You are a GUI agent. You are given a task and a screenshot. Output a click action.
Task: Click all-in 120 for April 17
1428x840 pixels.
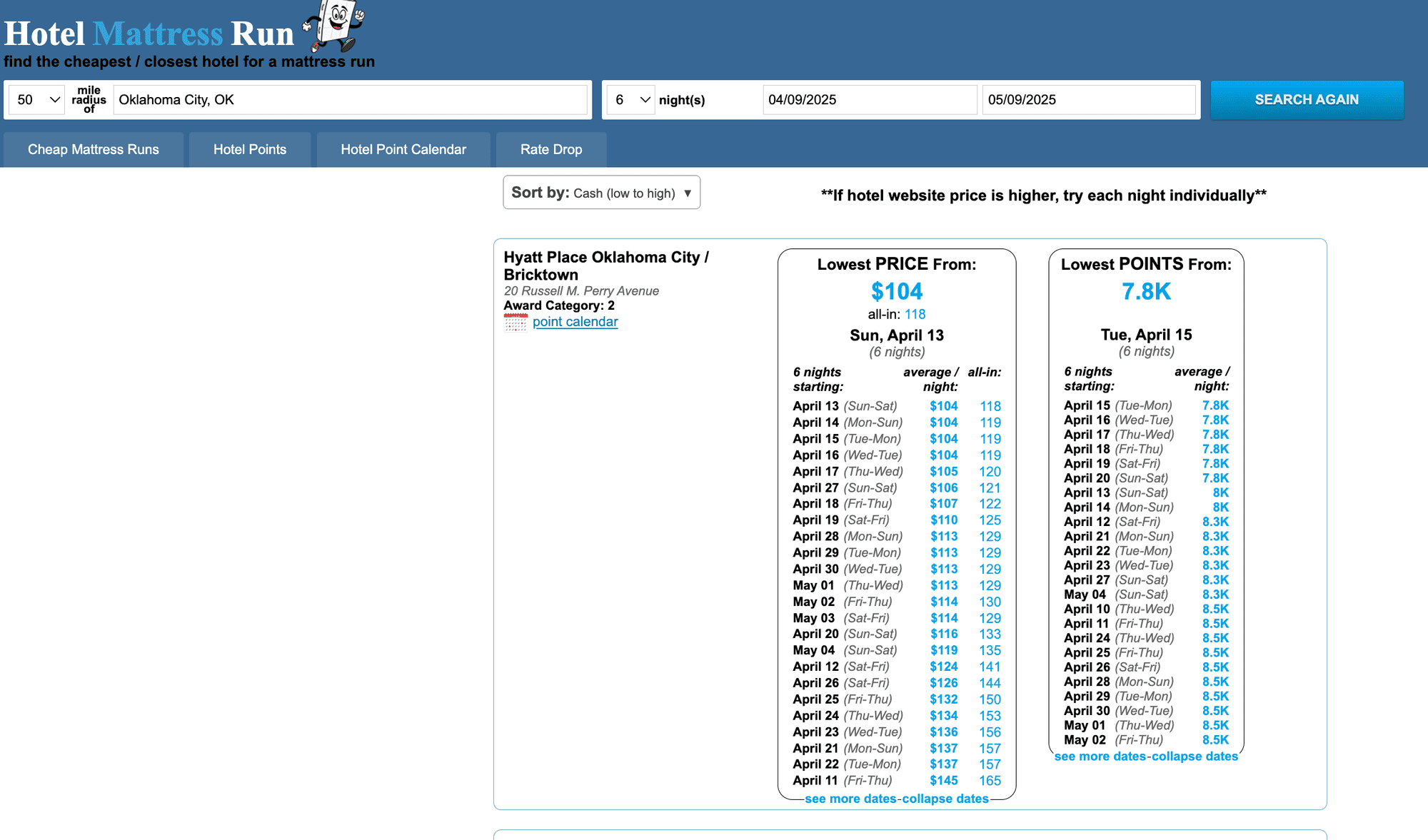(990, 472)
